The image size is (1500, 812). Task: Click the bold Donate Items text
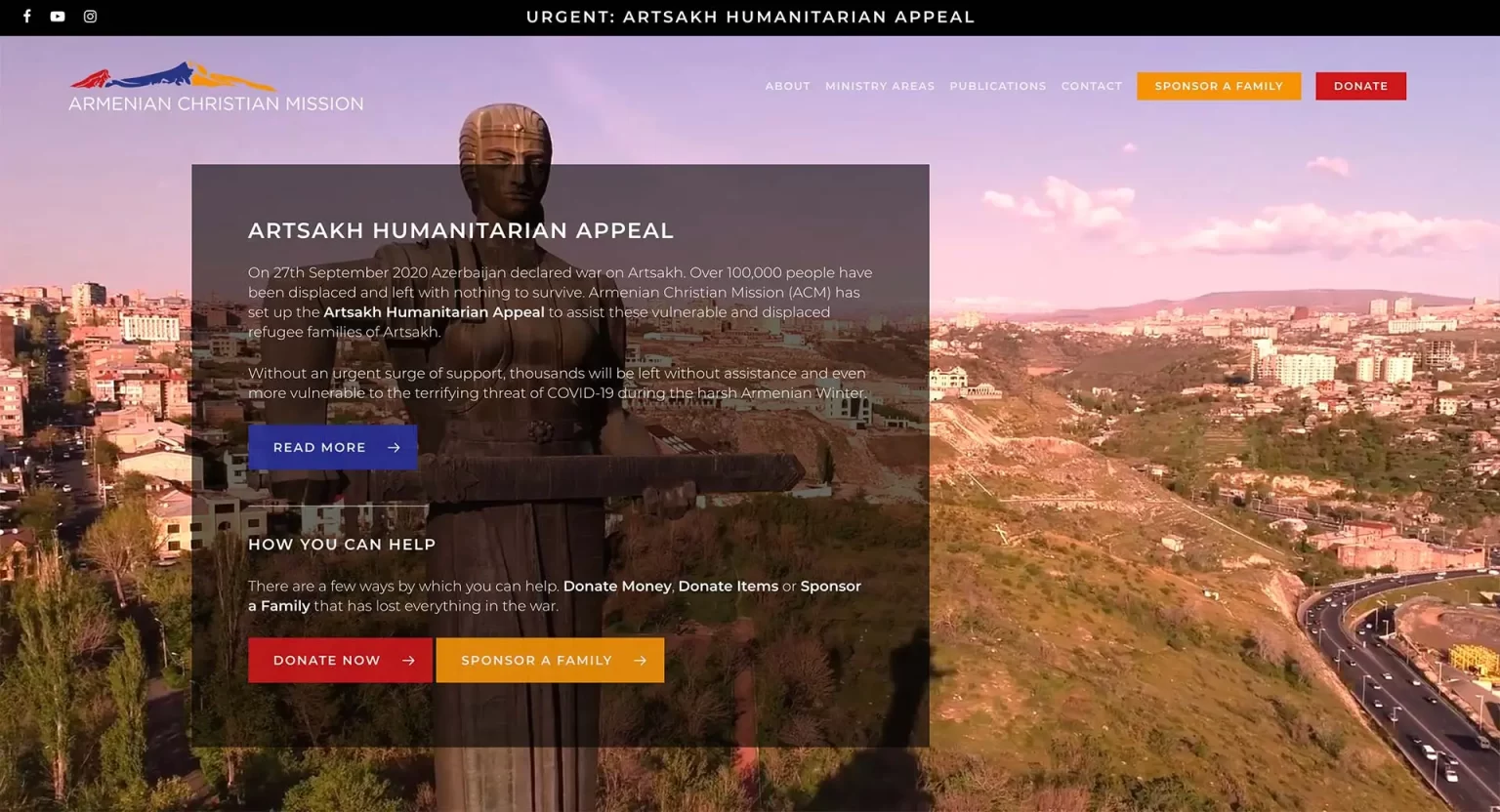click(x=728, y=586)
